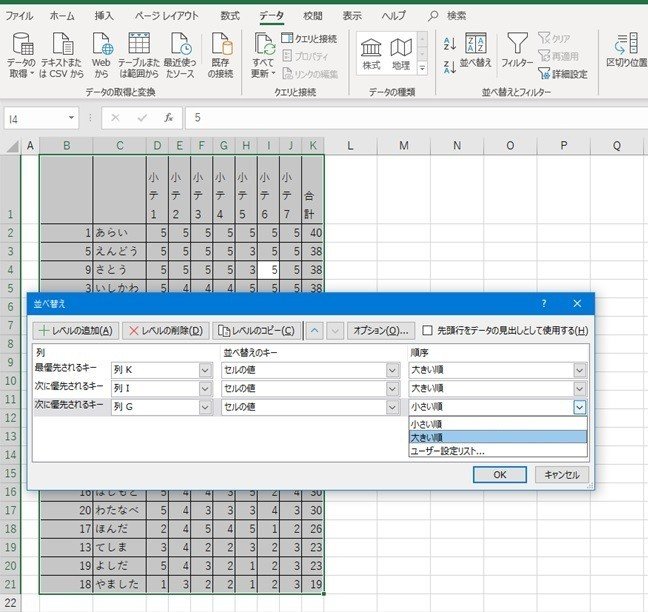Click the From Web import icon
Screen dimensions: 648x612
102,55
